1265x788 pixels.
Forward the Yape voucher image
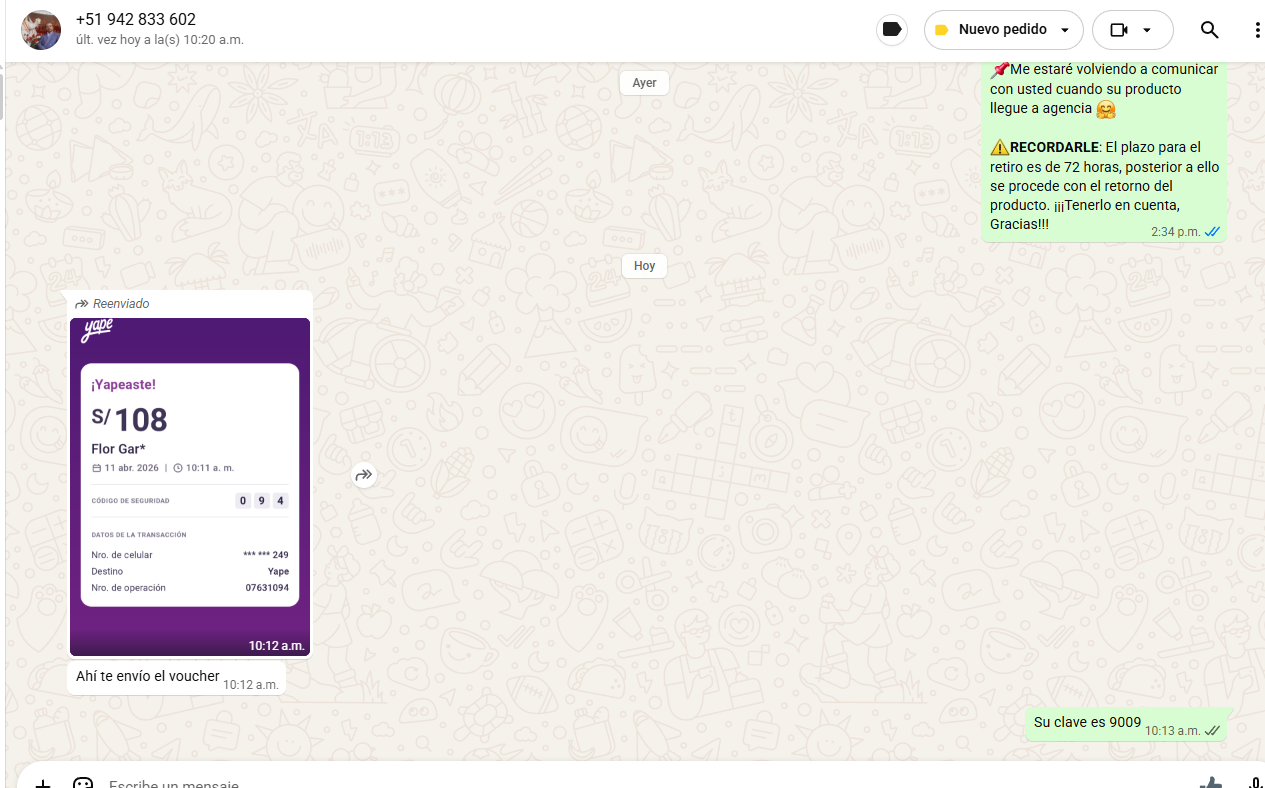[x=364, y=476]
